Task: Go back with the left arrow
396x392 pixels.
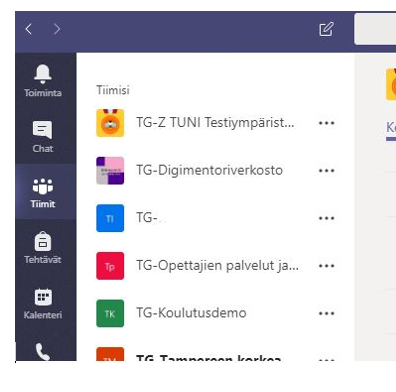Action: point(29,29)
